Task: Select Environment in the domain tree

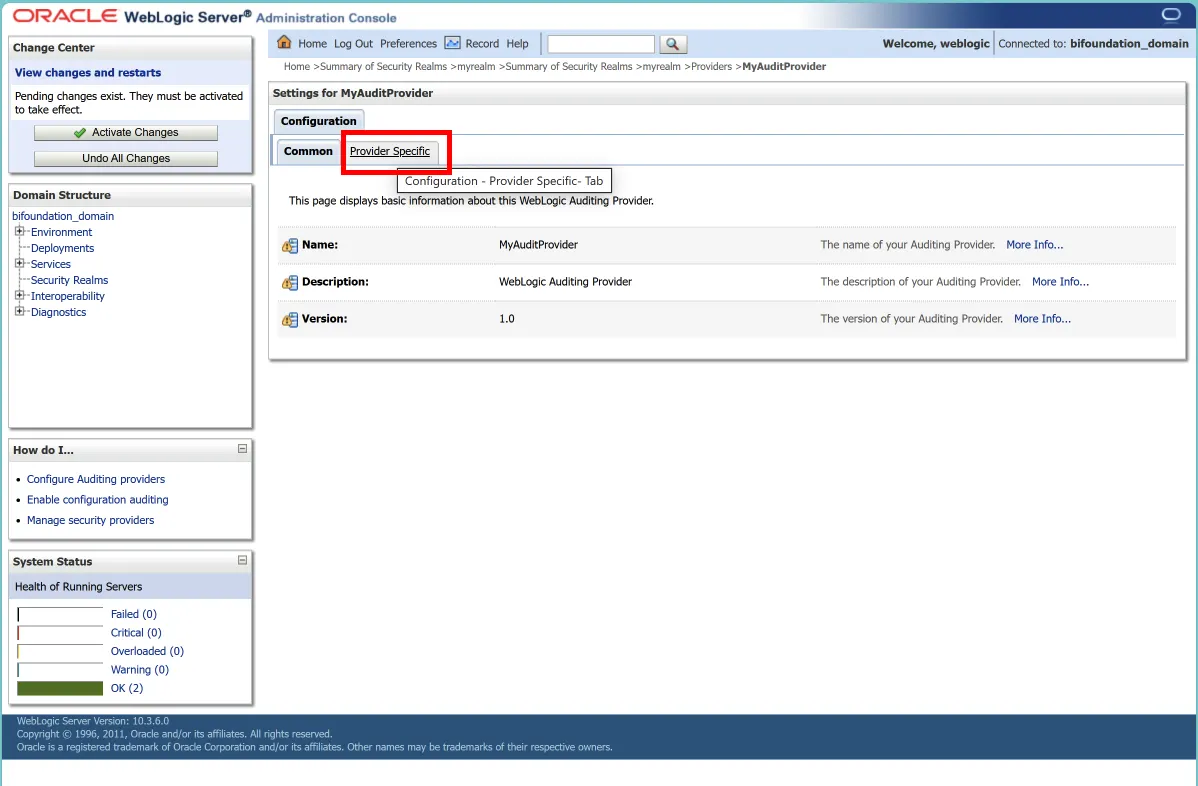Action: pos(61,232)
